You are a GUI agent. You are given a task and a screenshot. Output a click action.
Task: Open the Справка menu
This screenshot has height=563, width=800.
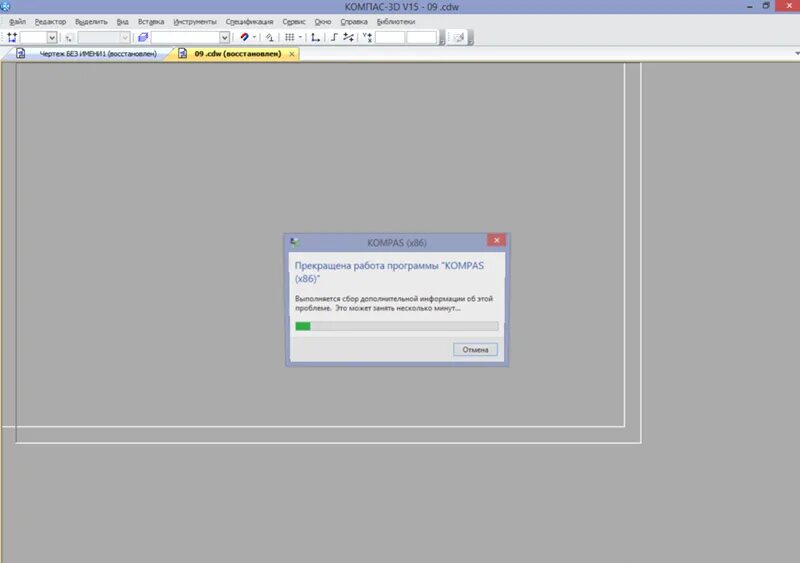coord(354,22)
